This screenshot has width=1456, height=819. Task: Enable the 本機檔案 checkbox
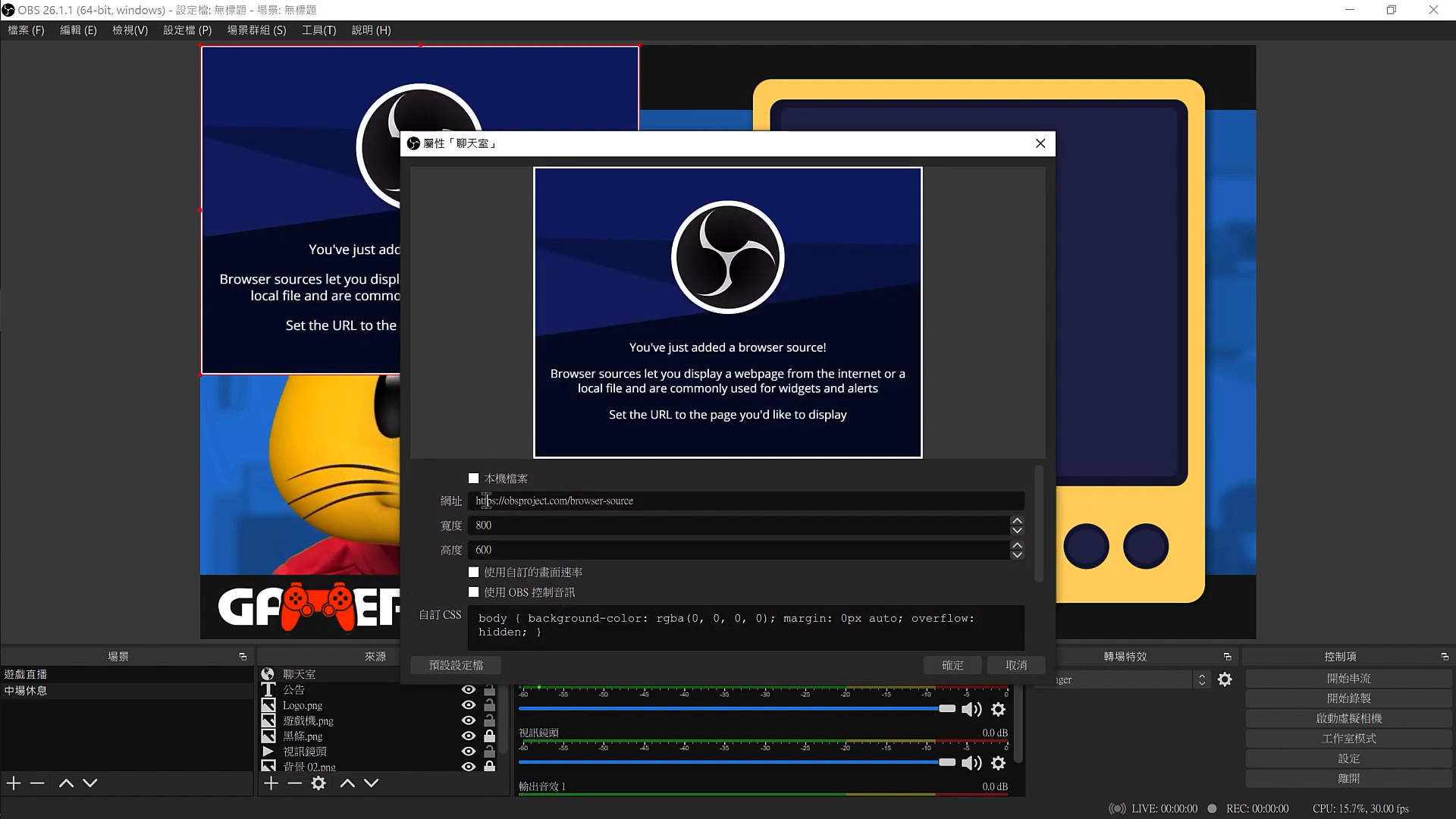(474, 479)
